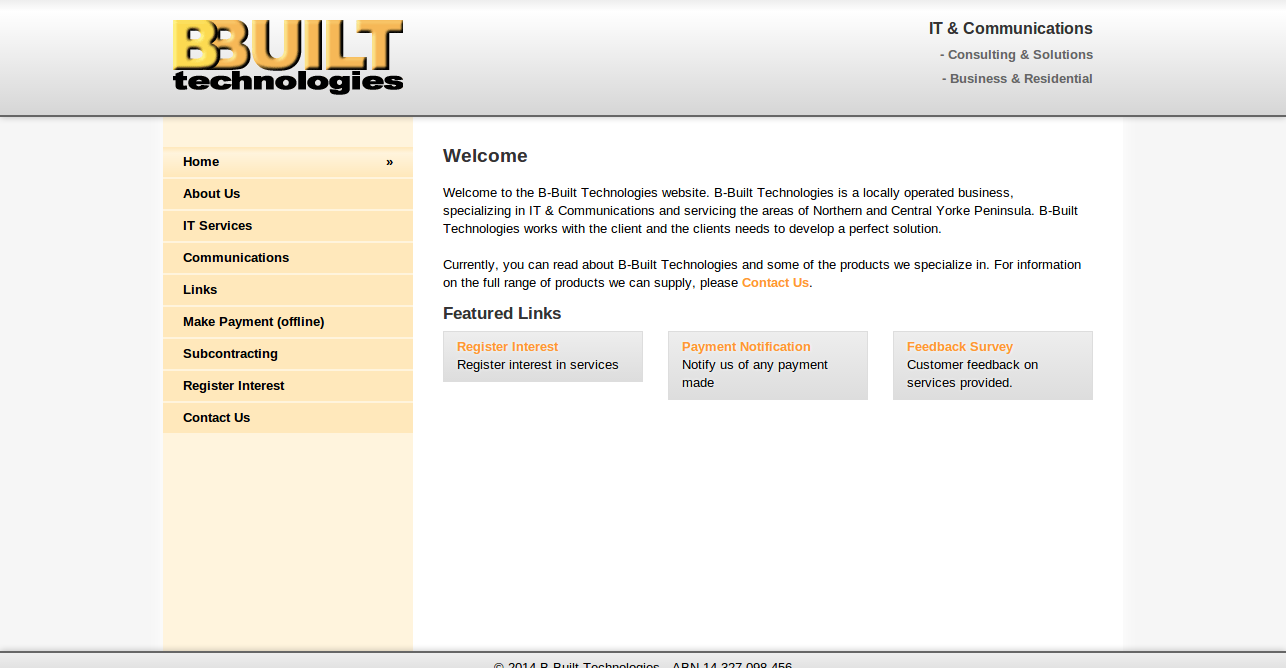The image size is (1286, 668).
Task: Click the arrow marker beside Home
Action: click(x=390, y=162)
